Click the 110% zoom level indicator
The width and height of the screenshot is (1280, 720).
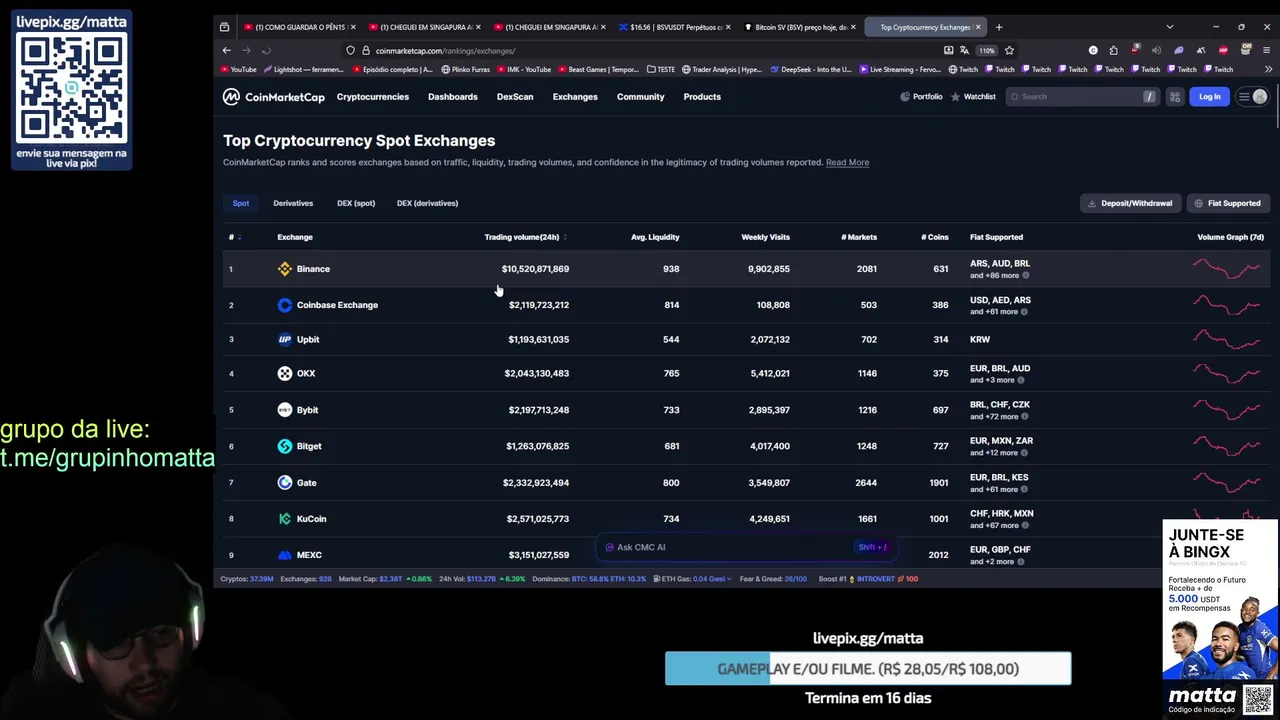(x=986, y=50)
